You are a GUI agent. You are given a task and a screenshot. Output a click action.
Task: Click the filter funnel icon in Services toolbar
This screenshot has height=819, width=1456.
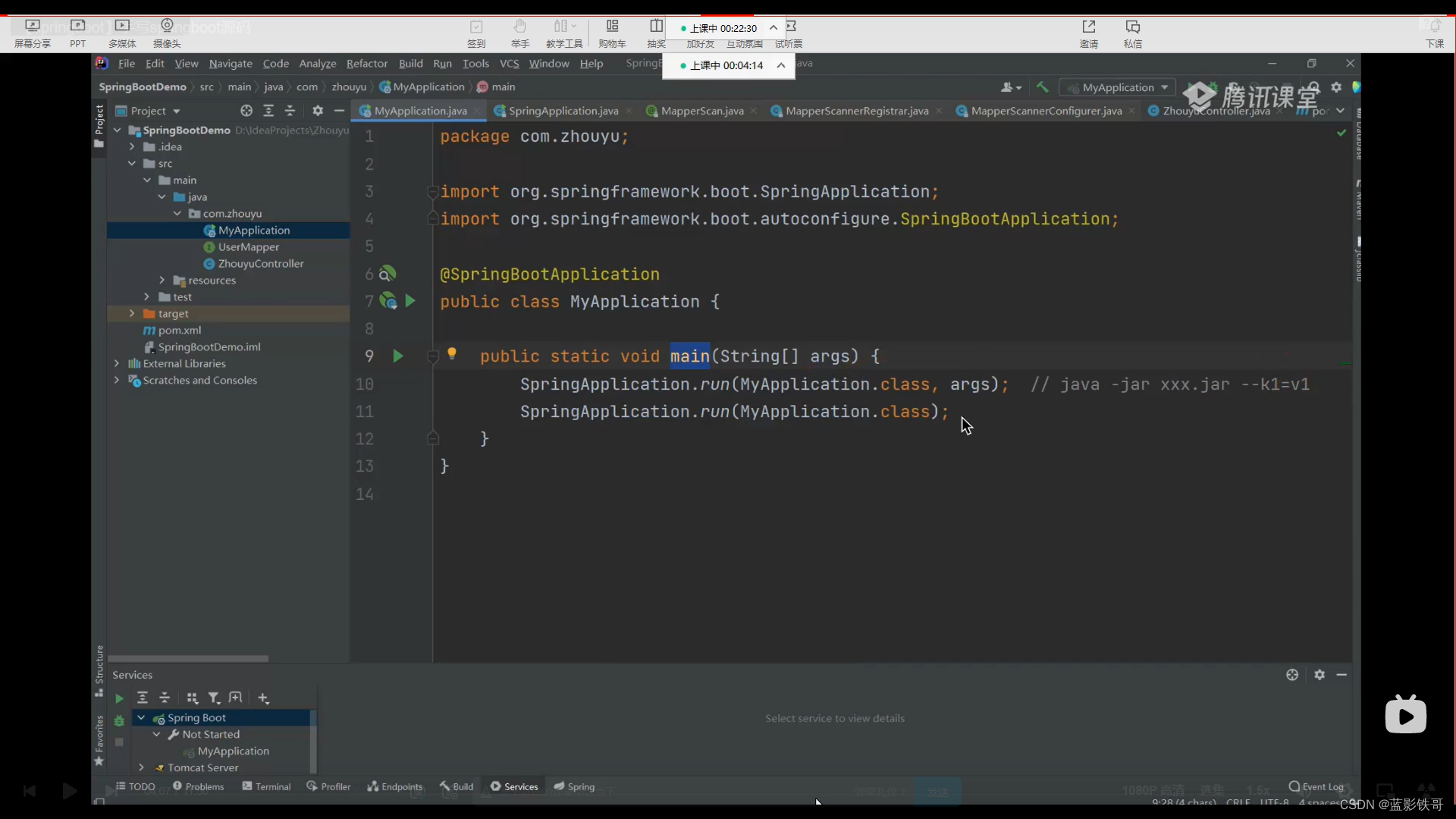[215, 698]
